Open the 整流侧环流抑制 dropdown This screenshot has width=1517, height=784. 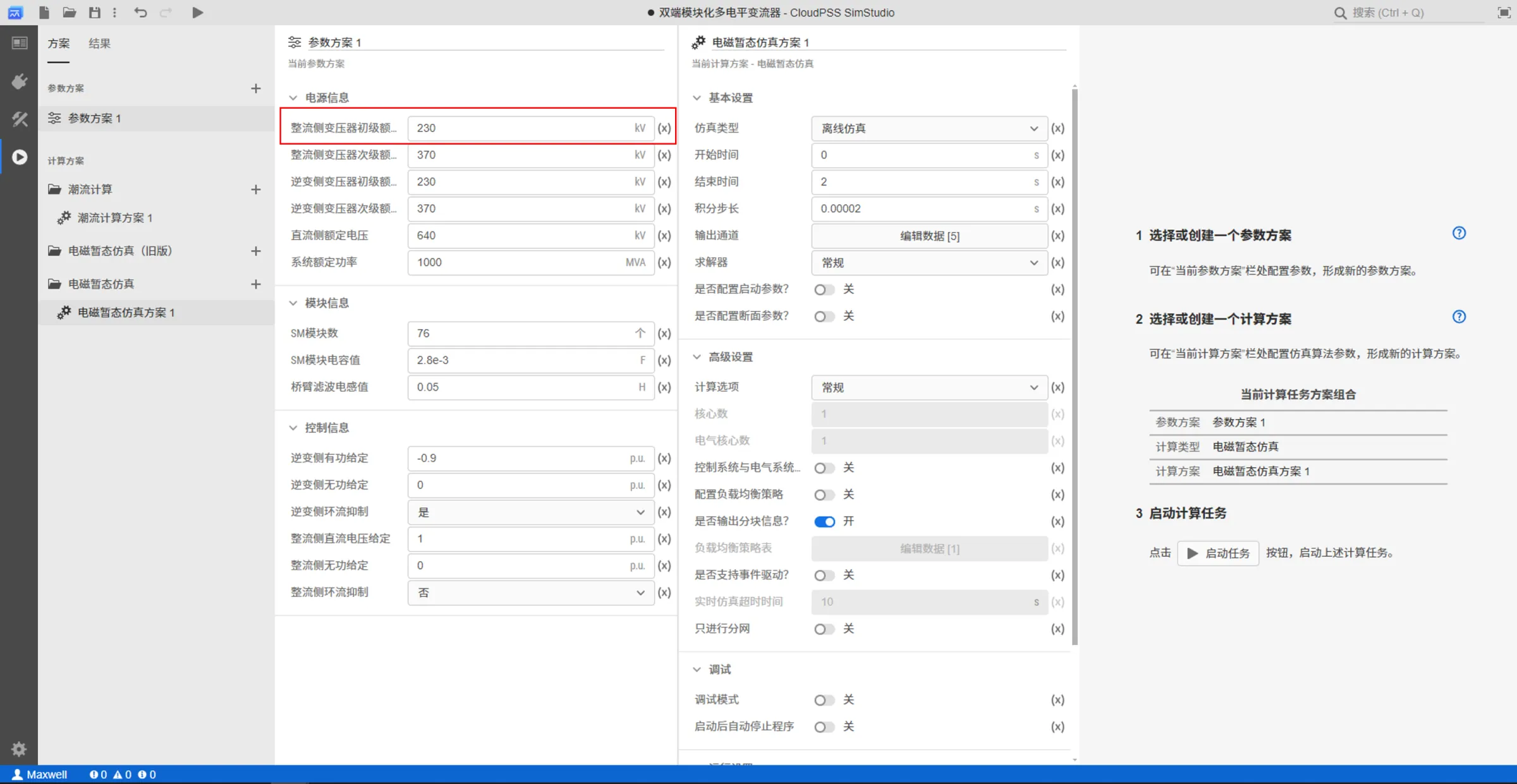click(531, 593)
